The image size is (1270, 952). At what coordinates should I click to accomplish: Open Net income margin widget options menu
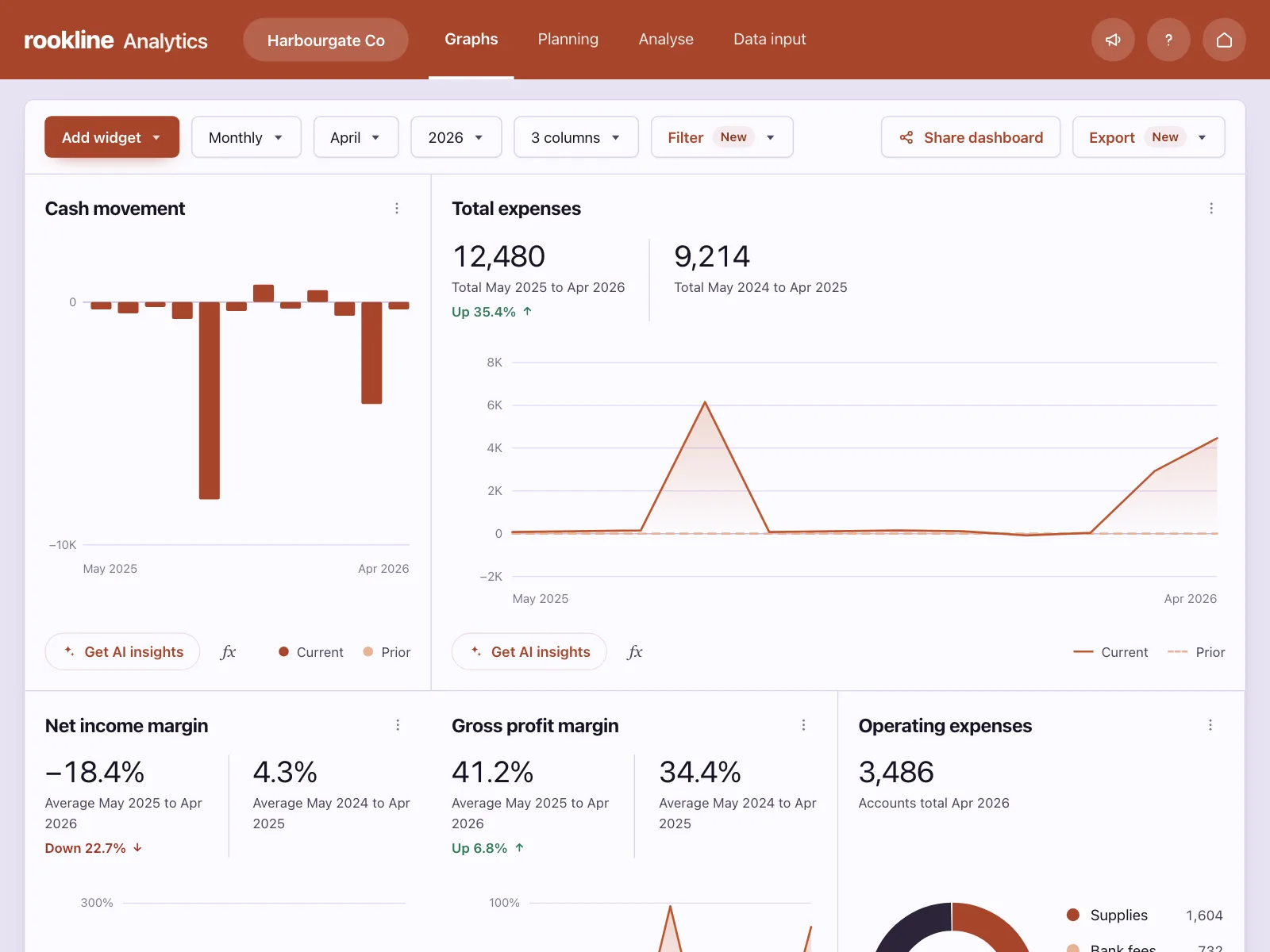pyautogui.click(x=398, y=725)
